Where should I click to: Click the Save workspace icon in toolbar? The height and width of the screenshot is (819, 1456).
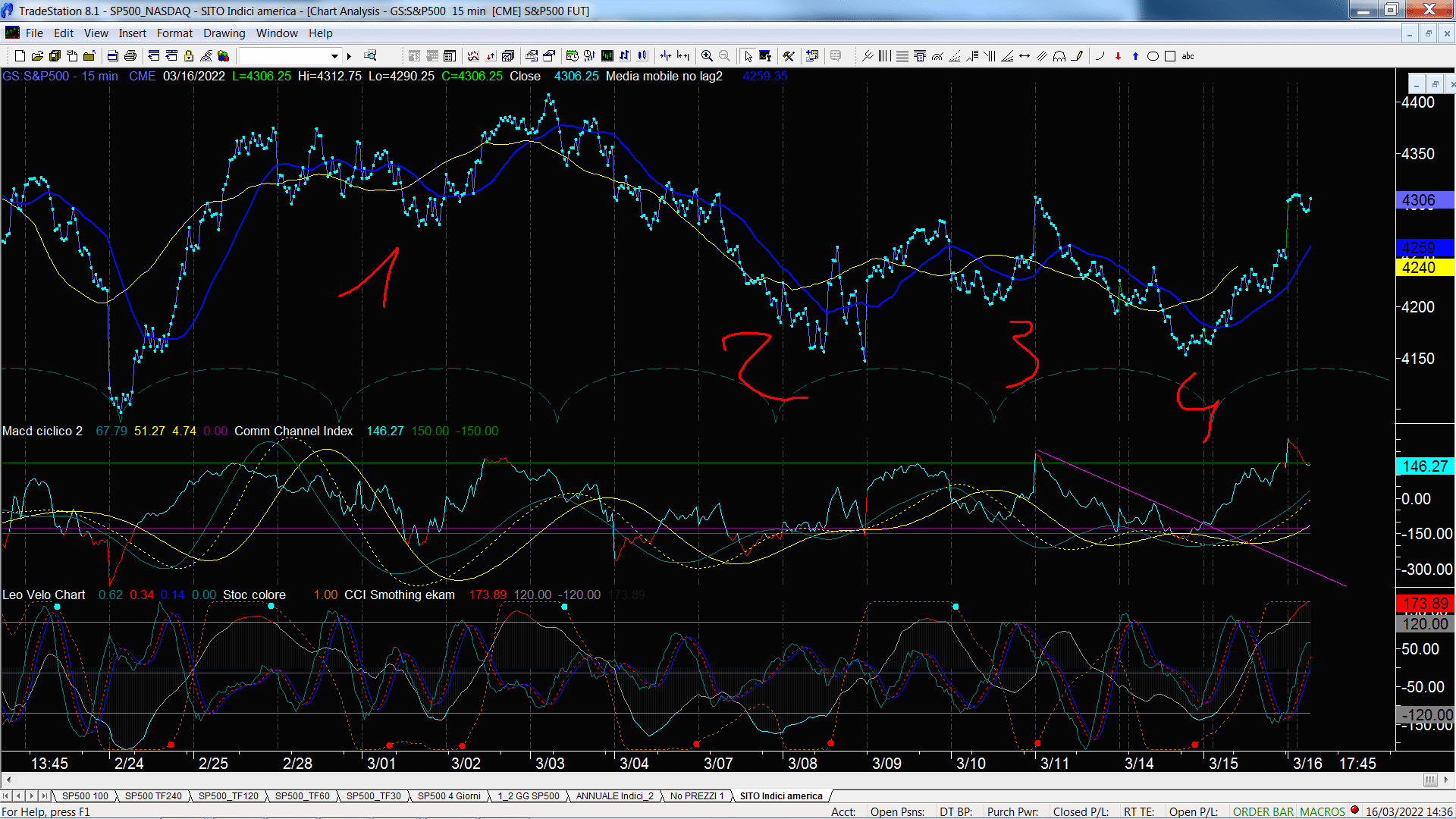(55, 56)
